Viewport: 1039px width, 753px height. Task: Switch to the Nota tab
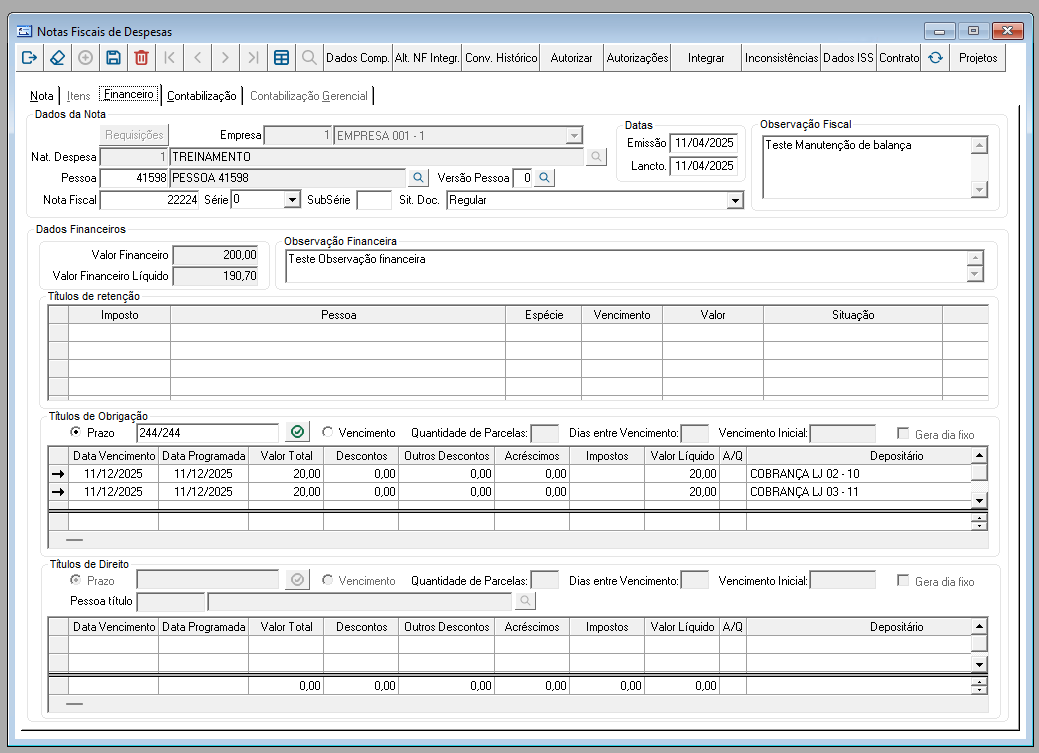42,95
